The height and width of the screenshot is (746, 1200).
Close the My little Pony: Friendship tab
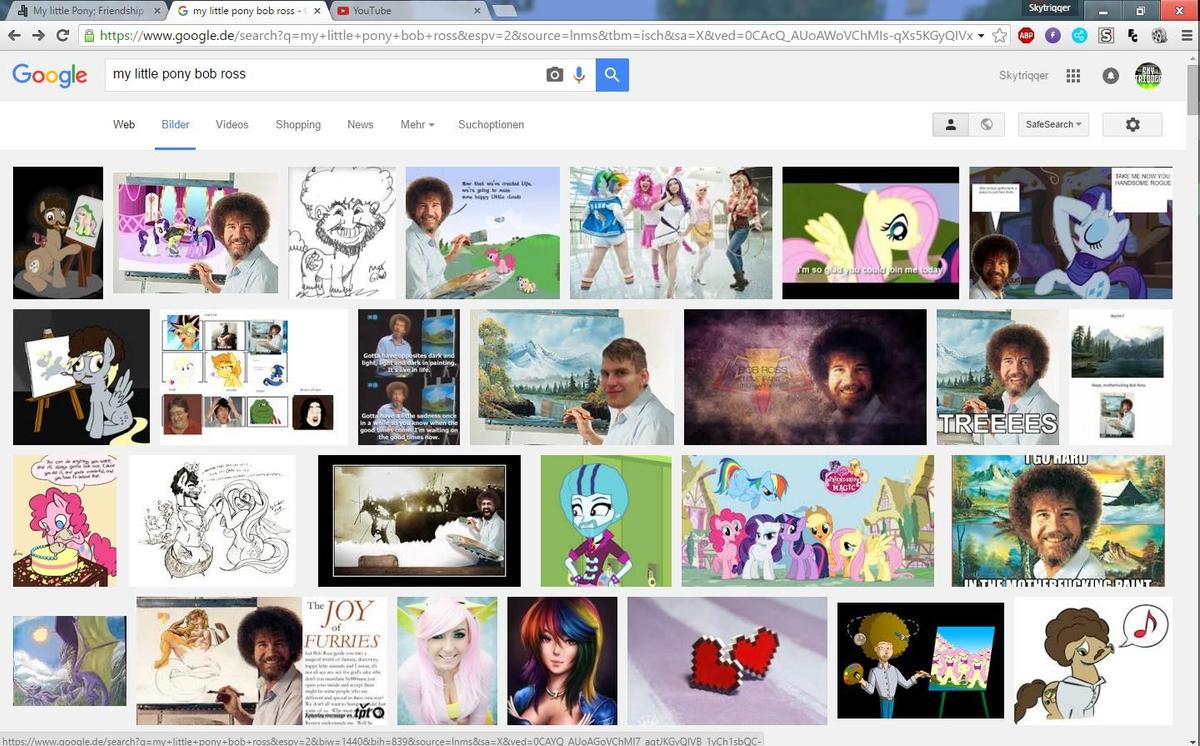[156, 11]
